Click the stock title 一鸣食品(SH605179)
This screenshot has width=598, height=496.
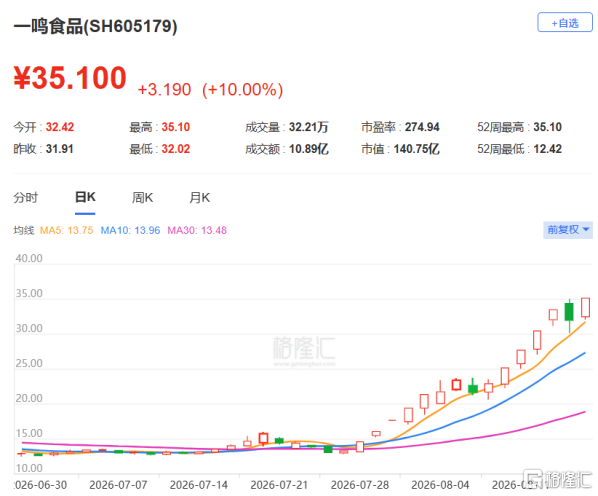click(x=95, y=27)
